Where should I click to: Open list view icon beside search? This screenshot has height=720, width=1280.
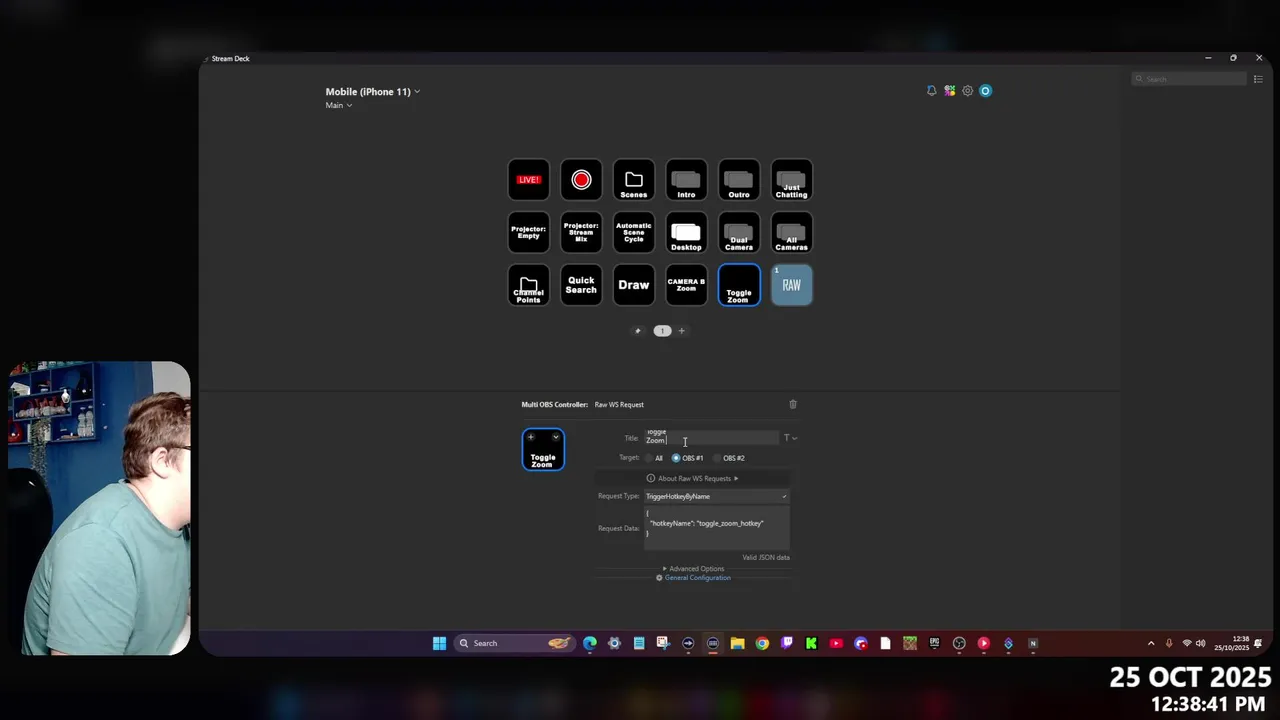(1258, 79)
